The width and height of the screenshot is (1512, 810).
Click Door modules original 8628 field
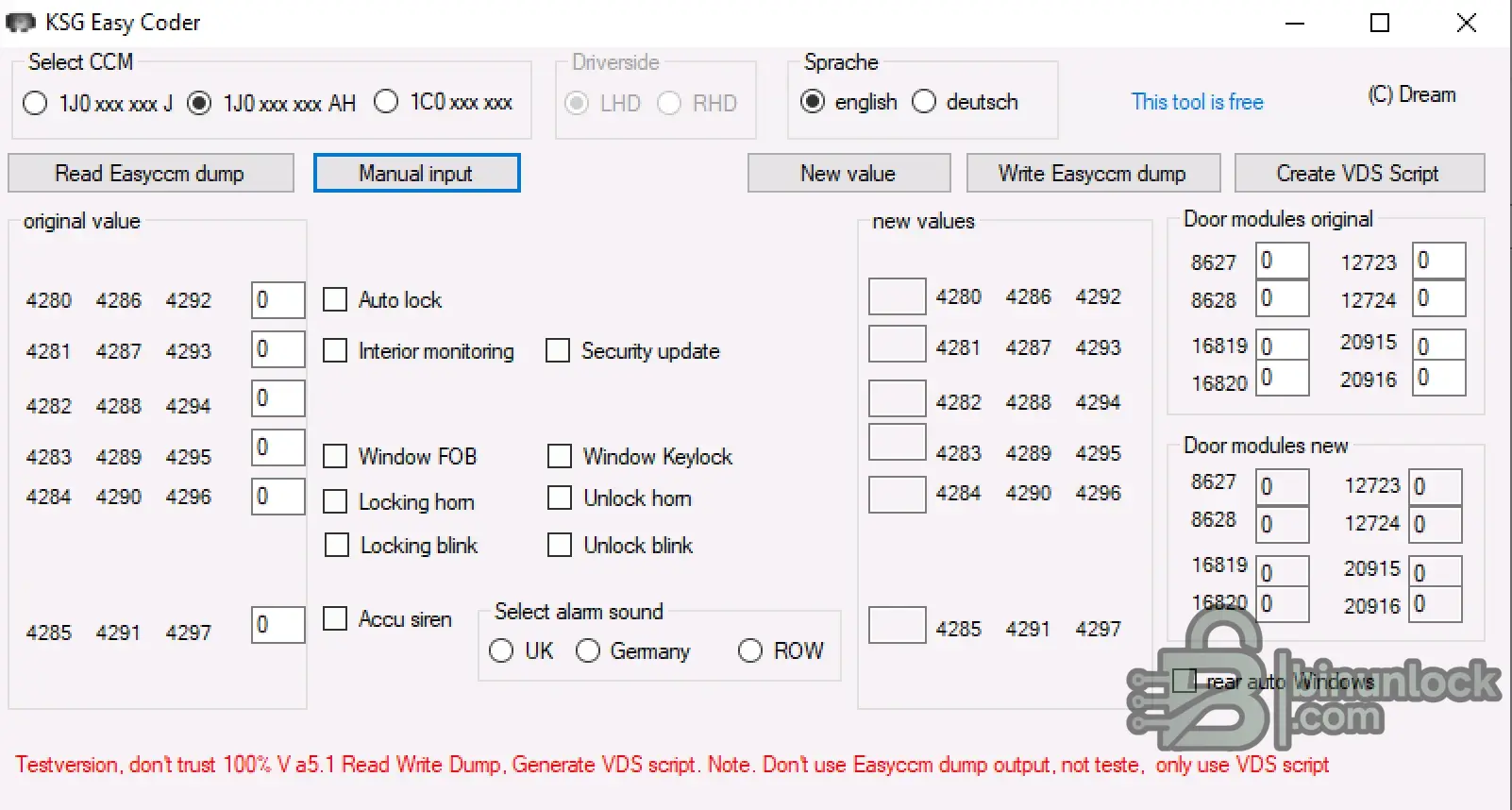(1283, 298)
